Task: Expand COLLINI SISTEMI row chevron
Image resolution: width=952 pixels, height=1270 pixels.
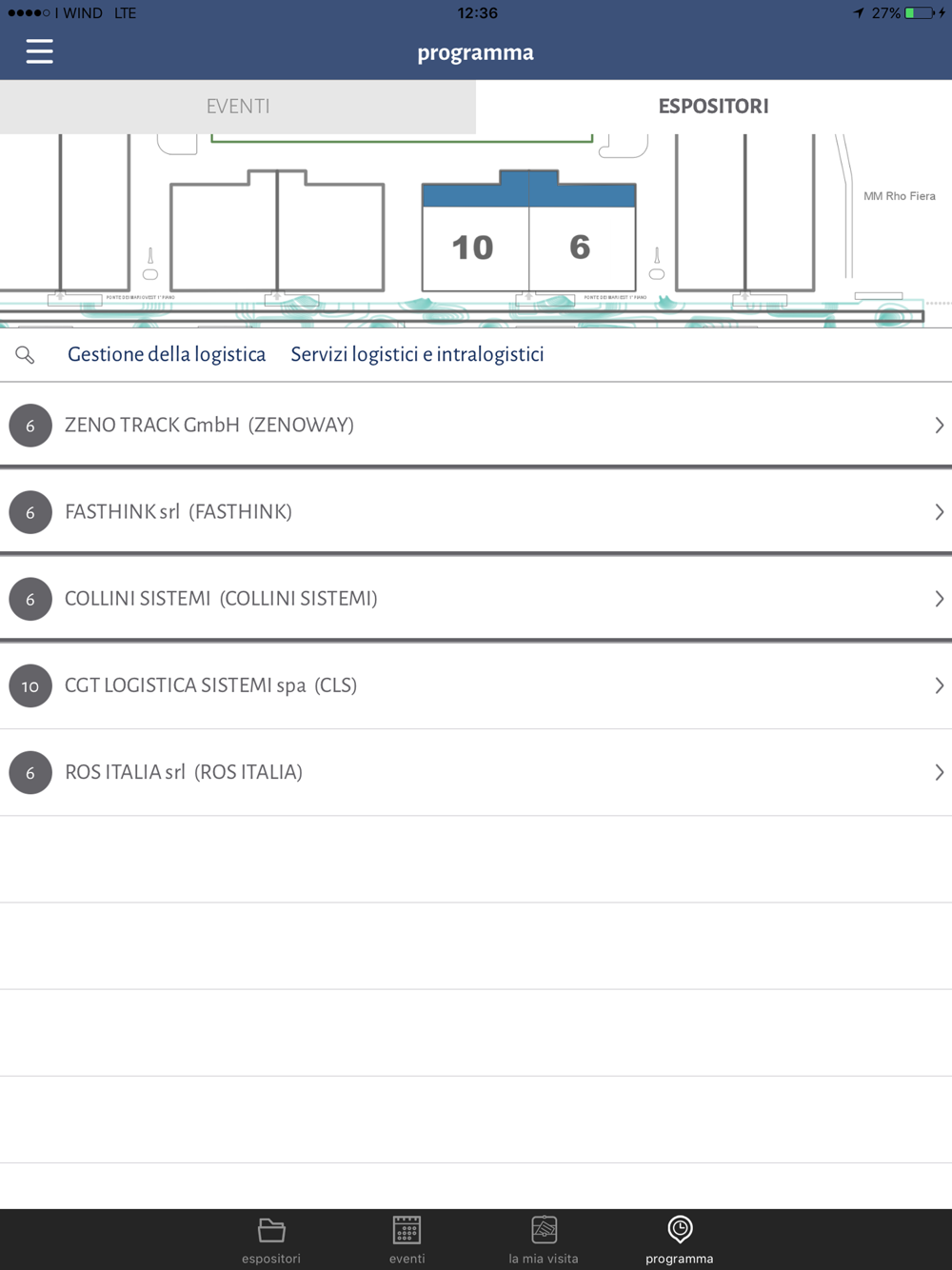Action: pos(939,599)
